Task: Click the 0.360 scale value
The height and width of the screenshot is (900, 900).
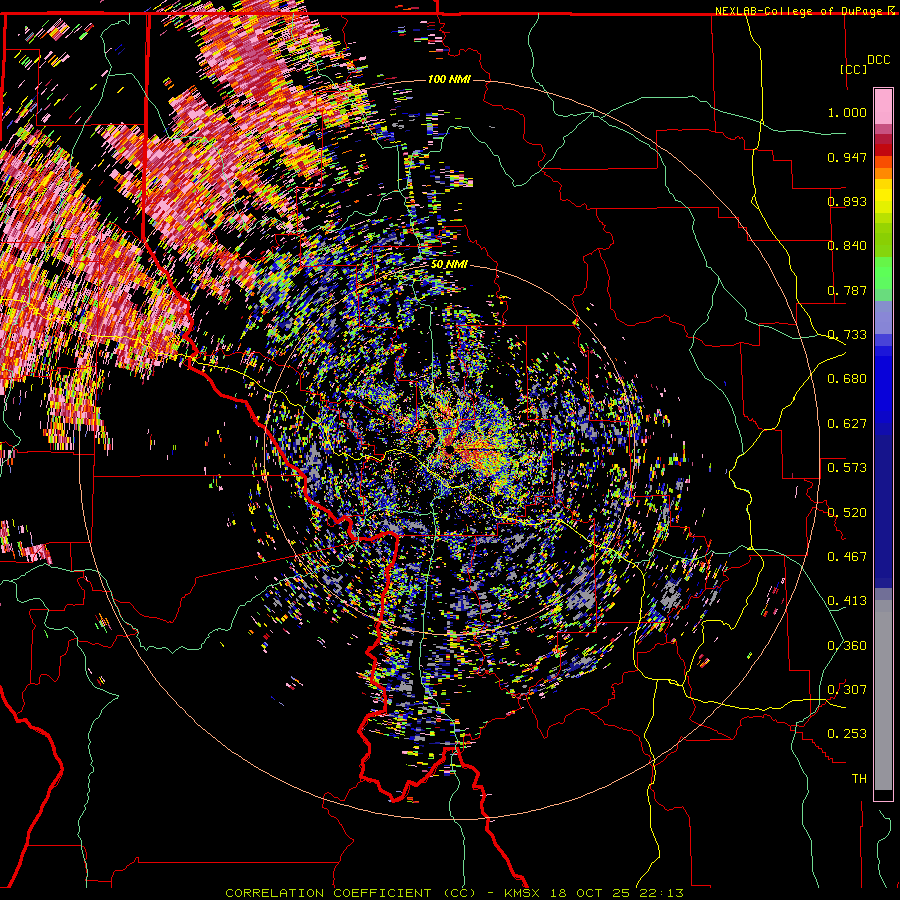Action: [847, 646]
